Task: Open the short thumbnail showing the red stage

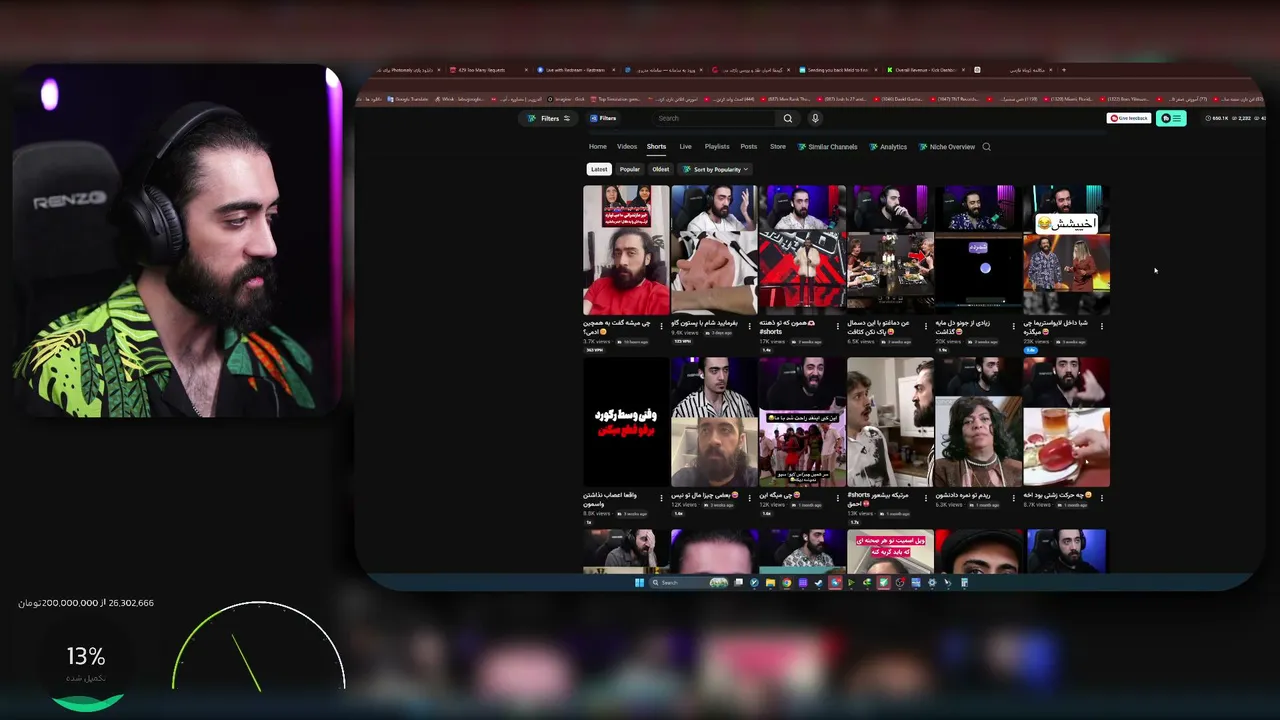Action: click(x=802, y=250)
